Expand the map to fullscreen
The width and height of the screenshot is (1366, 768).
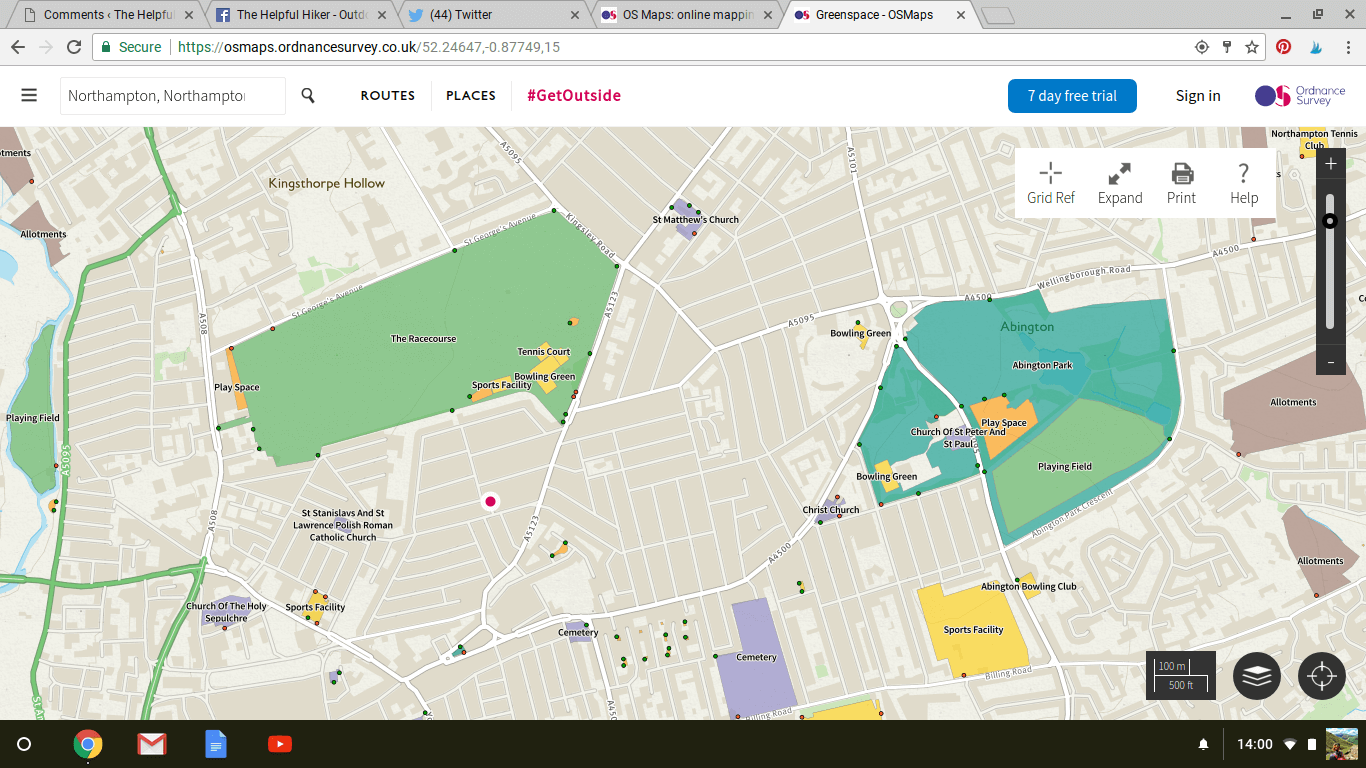1120,184
